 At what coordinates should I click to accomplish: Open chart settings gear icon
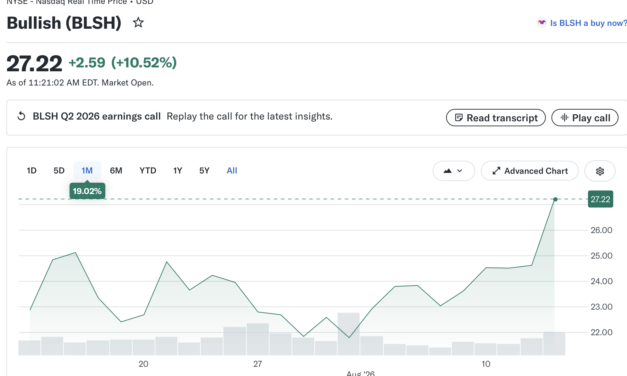[x=599, y=171]
